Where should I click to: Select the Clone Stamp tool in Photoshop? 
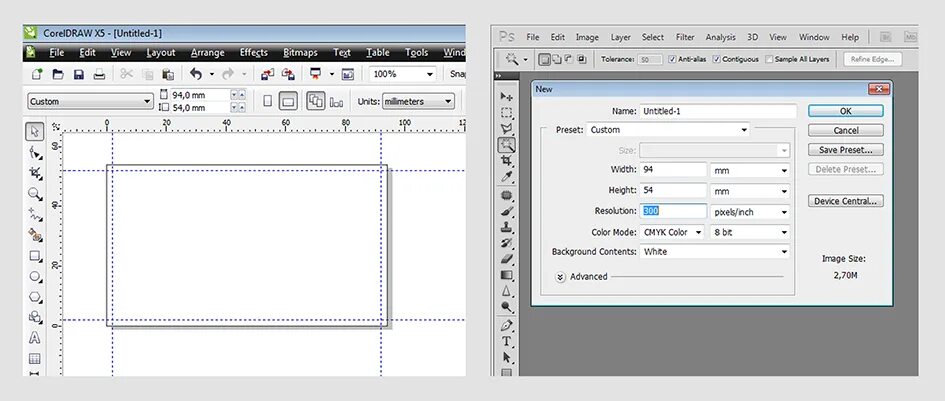(x=507, y=227)
